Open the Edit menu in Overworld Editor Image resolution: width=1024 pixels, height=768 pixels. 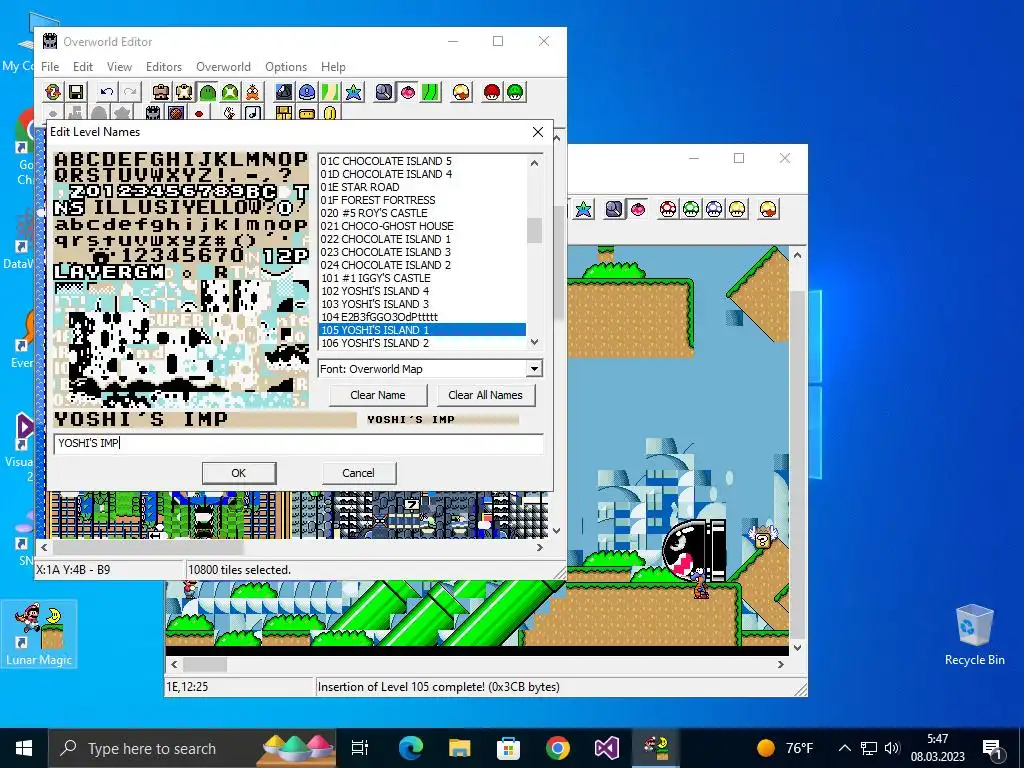coord(82,67)
